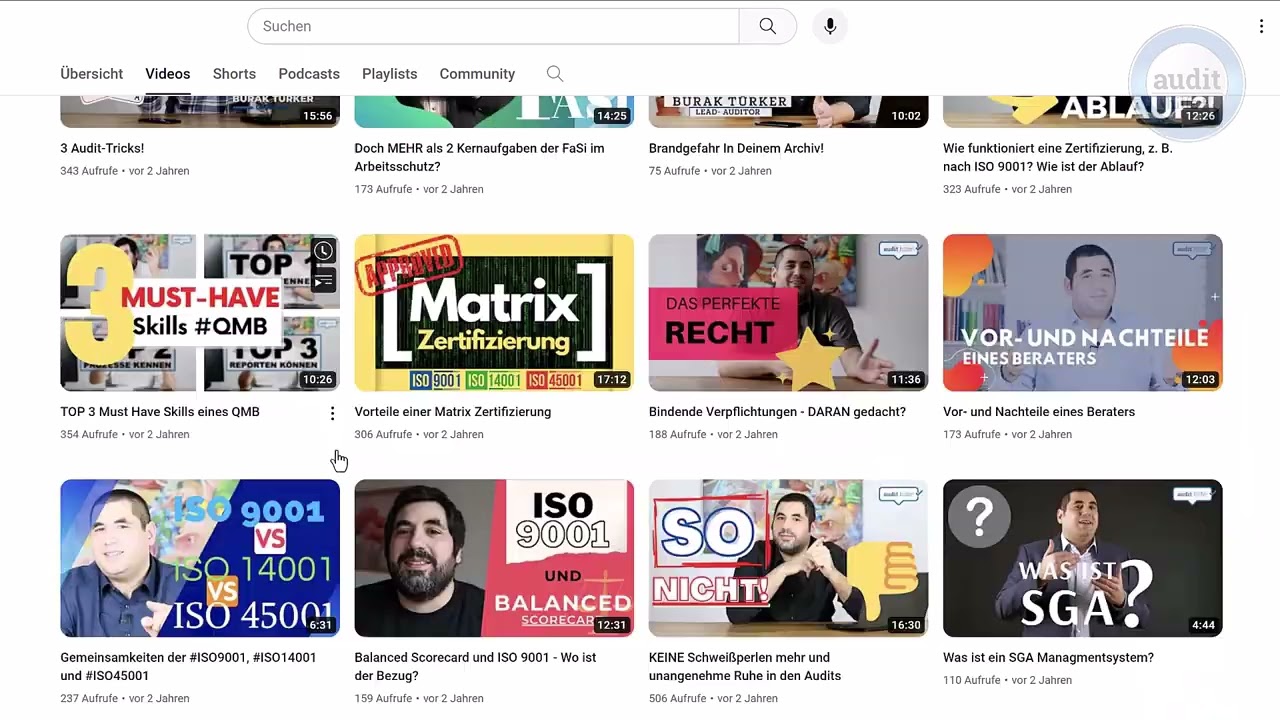Click title 'TOP 3 Must Have Skills eines QMB'

(160, 412)
